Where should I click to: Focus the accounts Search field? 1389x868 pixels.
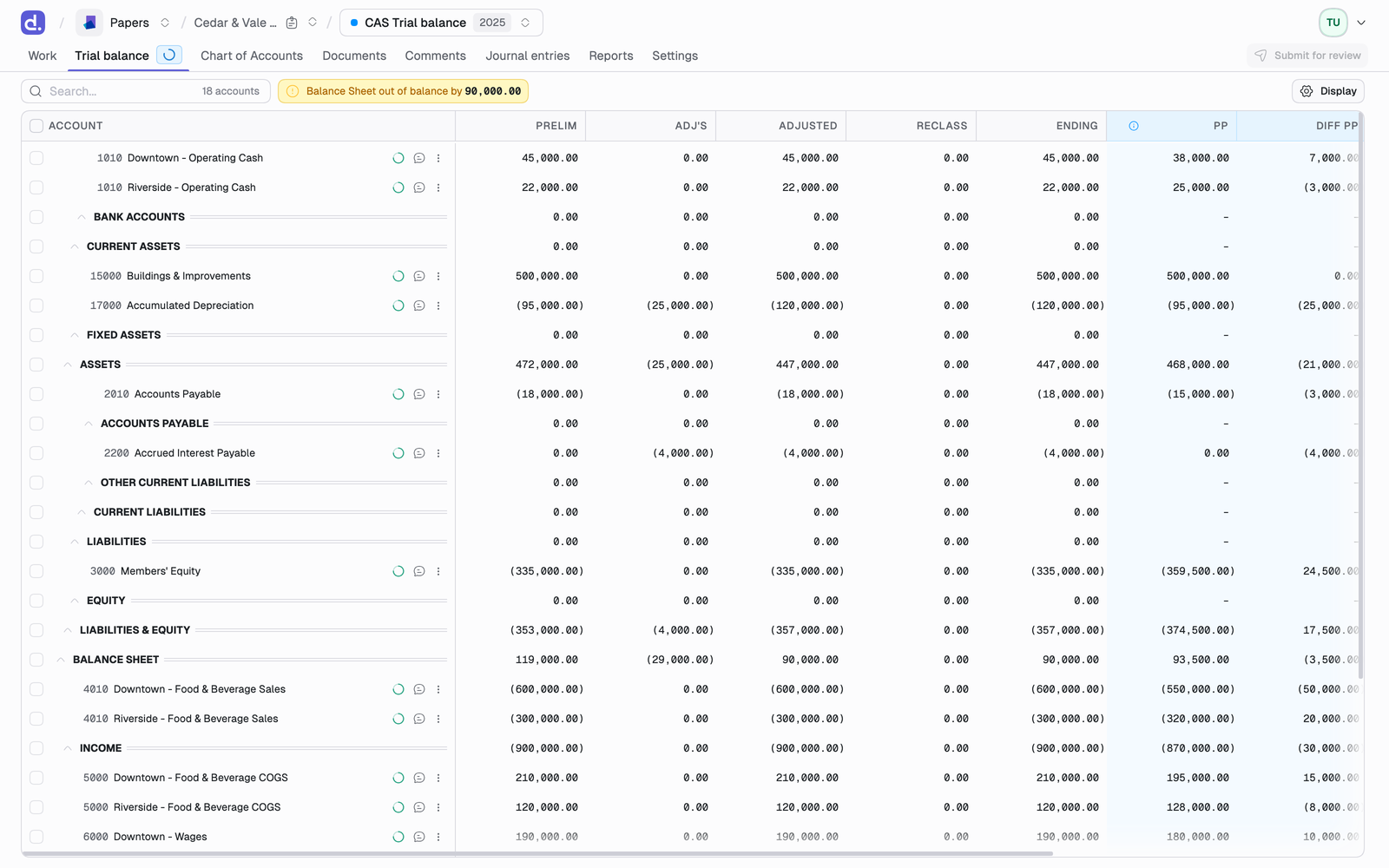(146, 91)
